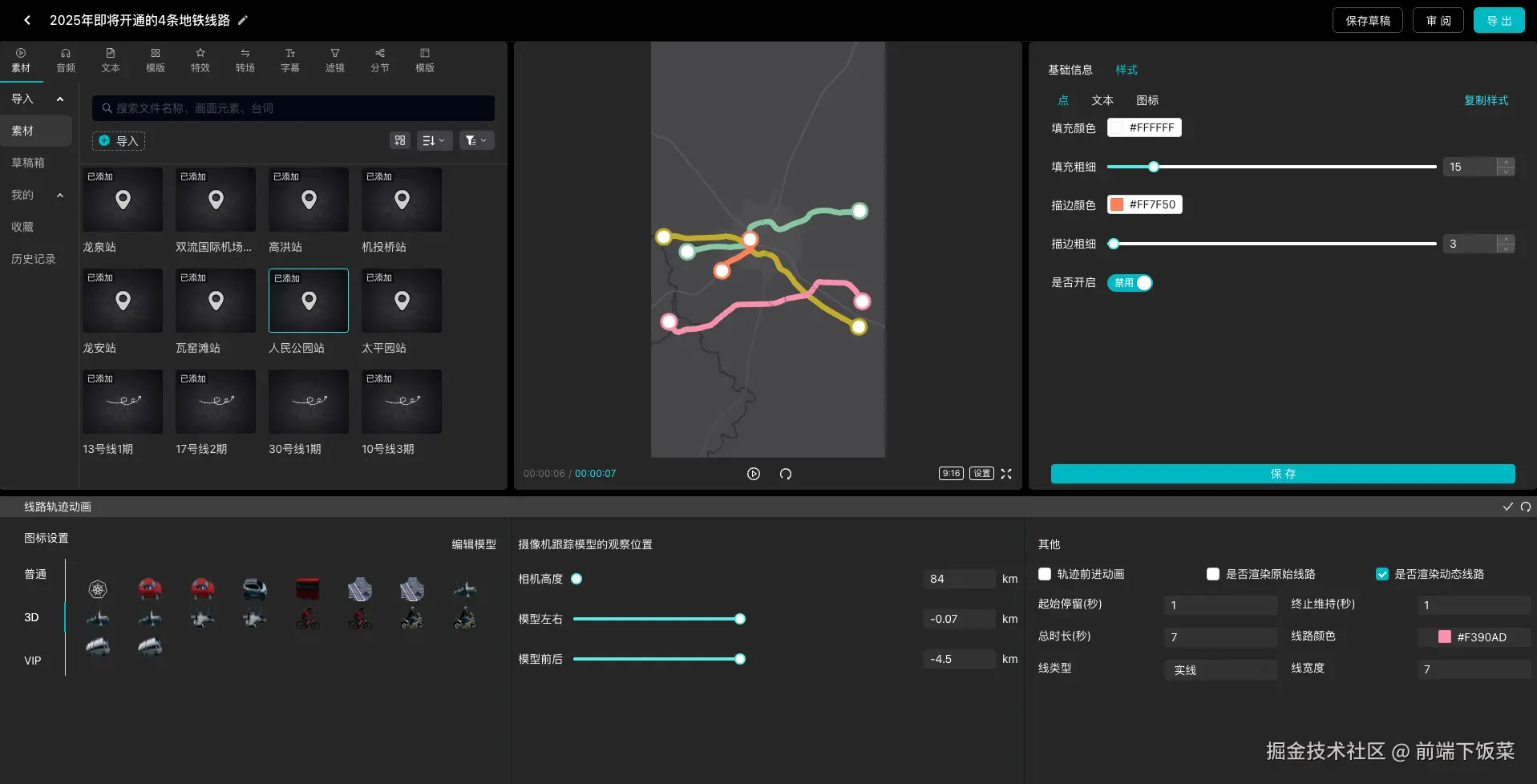Open the 字幕 subtitles tool
Image resolution: width=1537 pixels, height=784 pixels.
(290, 60)
